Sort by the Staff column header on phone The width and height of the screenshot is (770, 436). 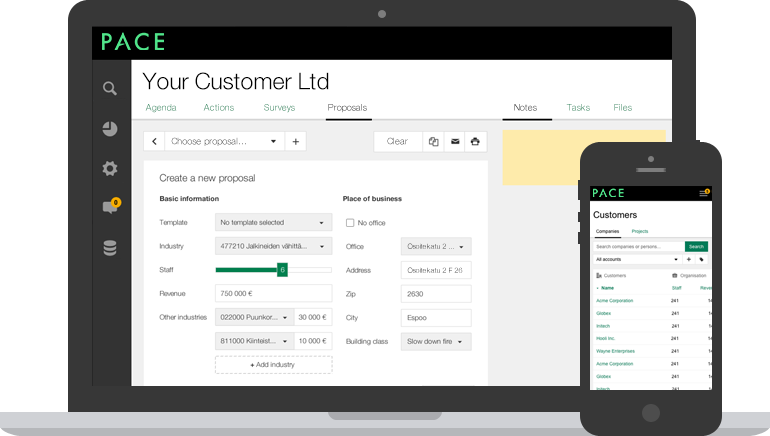click(x=677, y=288)
